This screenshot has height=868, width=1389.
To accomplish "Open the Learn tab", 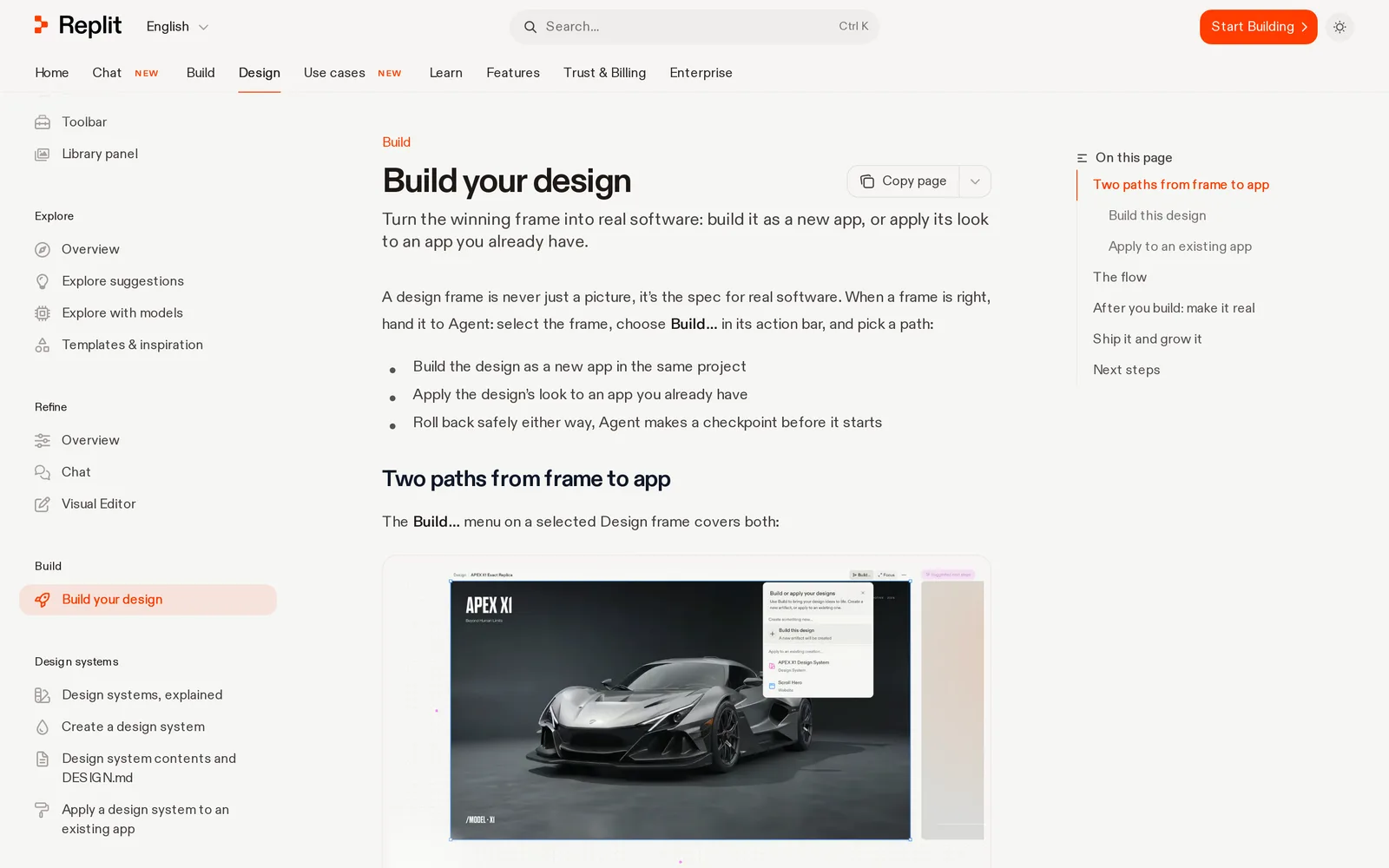I will [x=445, y=73].
